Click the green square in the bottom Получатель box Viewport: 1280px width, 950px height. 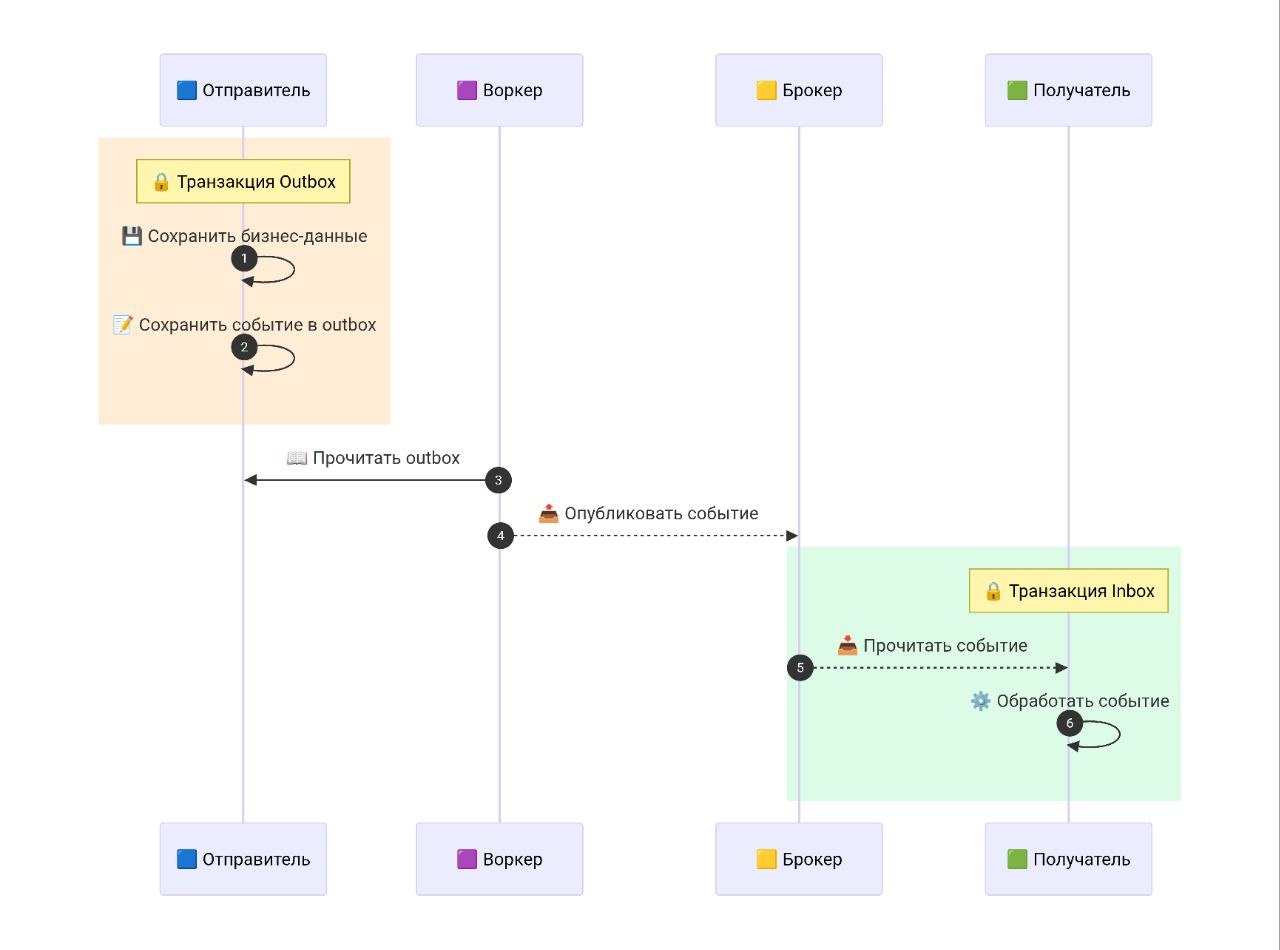point(1017,859)
